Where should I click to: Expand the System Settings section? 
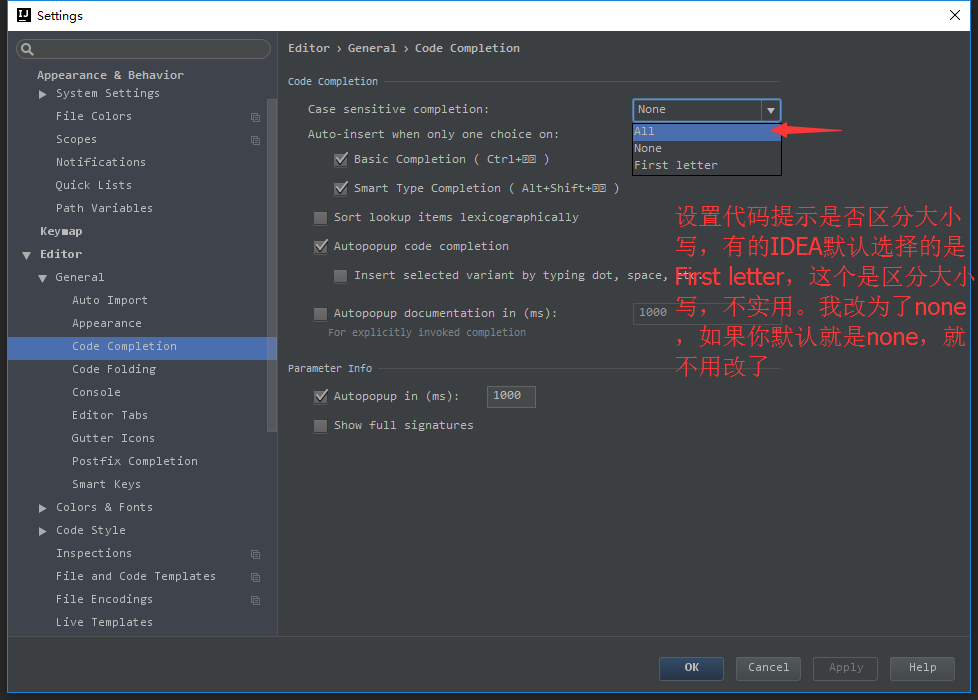coord(43,93)
